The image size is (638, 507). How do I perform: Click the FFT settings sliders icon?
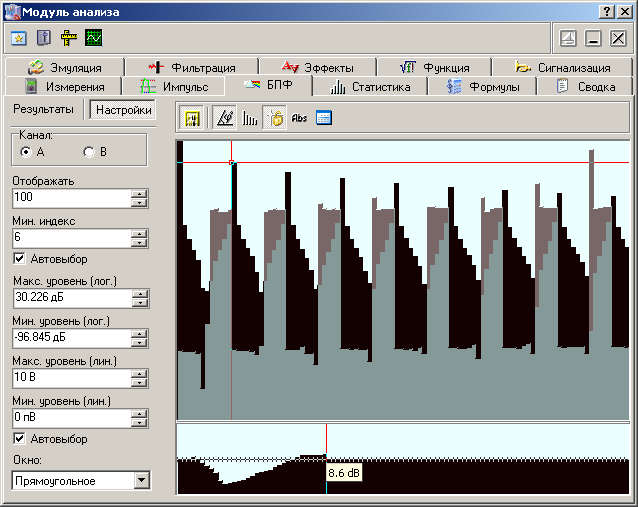[x=192, y=118]
